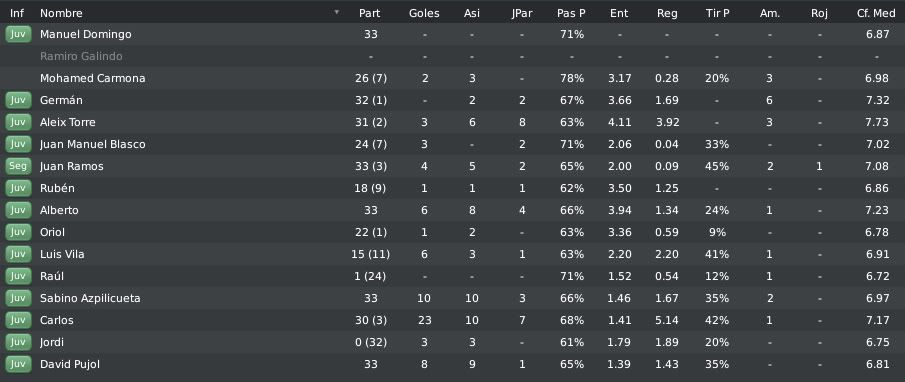905x382 pixels.
Task: Click the Juv badge beside David Pujol
Action: point(18,364)
